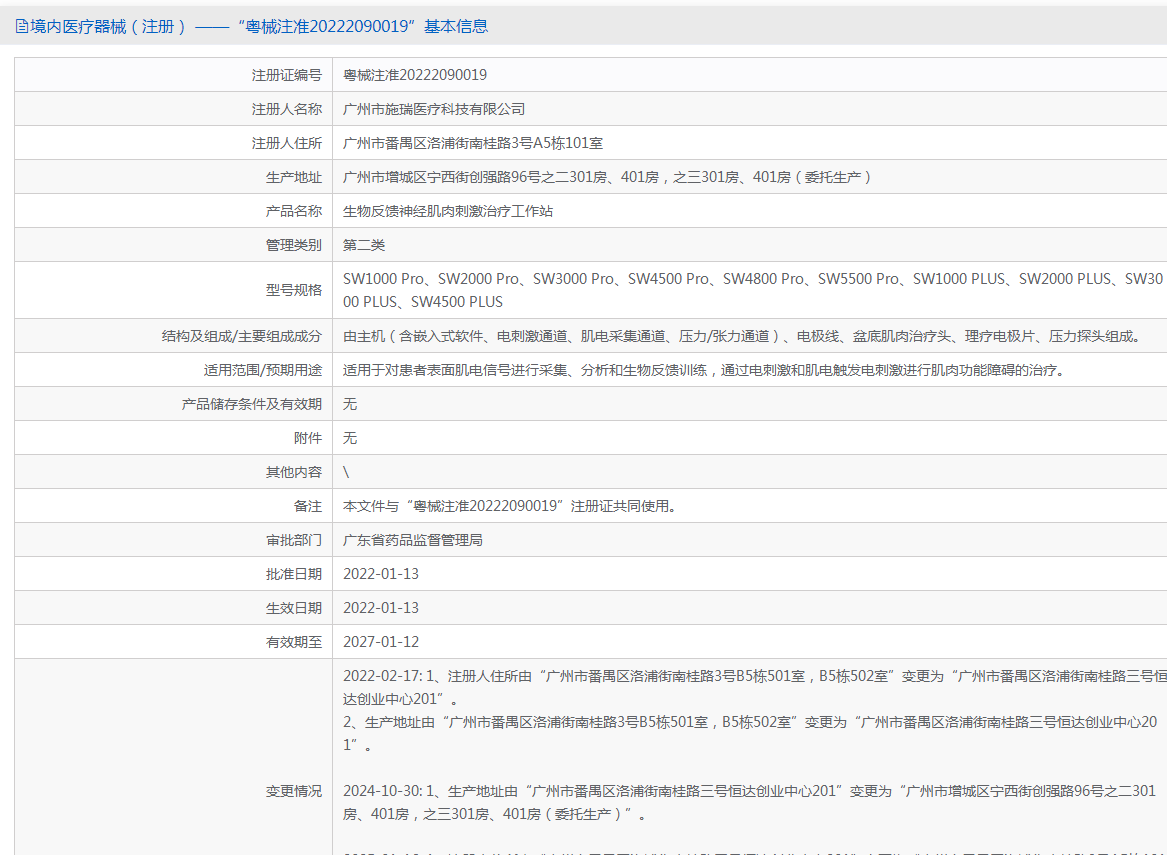Click expiry date 2027-01-12

click(x=381, y=642)
